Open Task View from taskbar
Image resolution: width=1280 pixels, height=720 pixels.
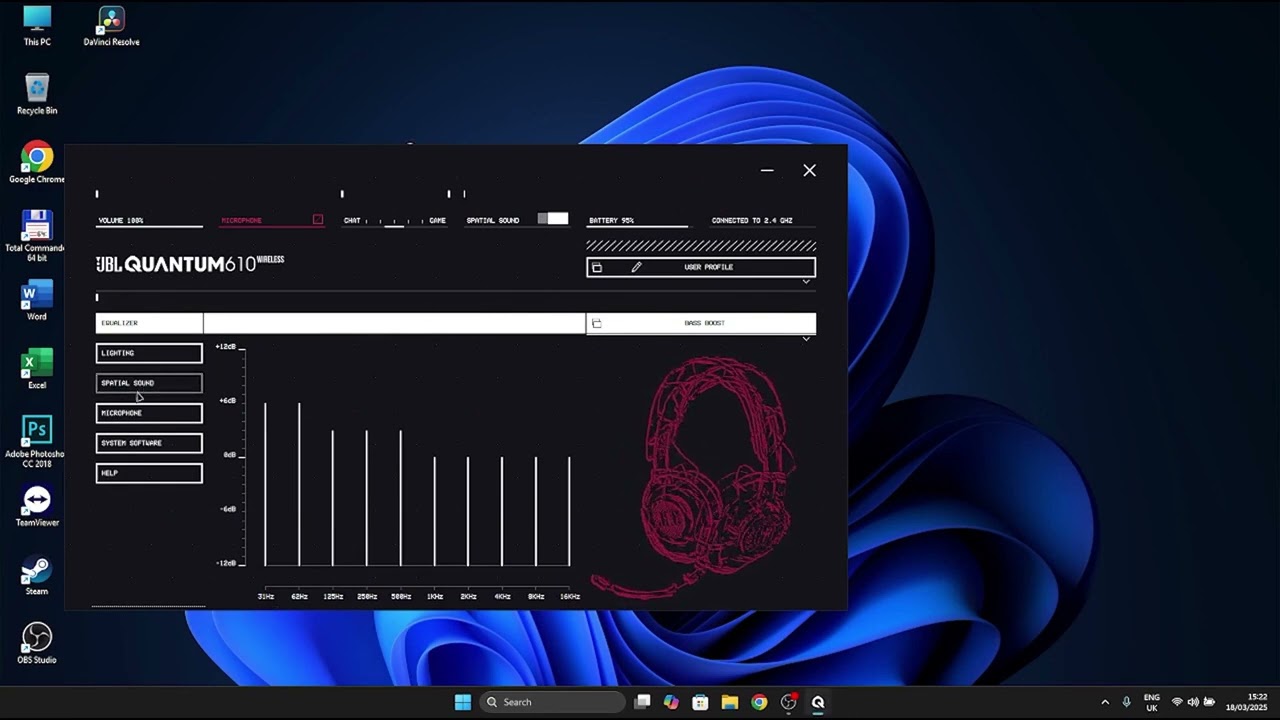point(643,702)
